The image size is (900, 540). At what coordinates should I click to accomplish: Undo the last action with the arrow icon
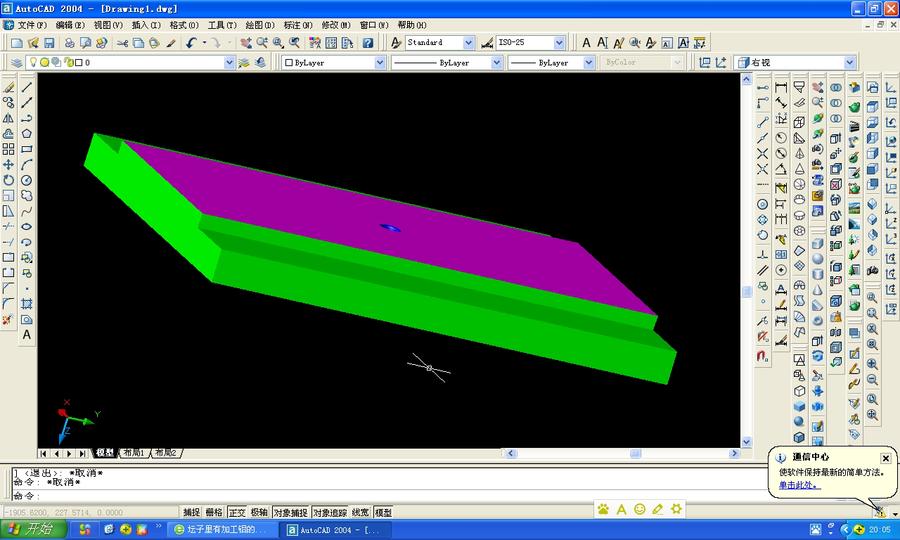tap(192, 42)
